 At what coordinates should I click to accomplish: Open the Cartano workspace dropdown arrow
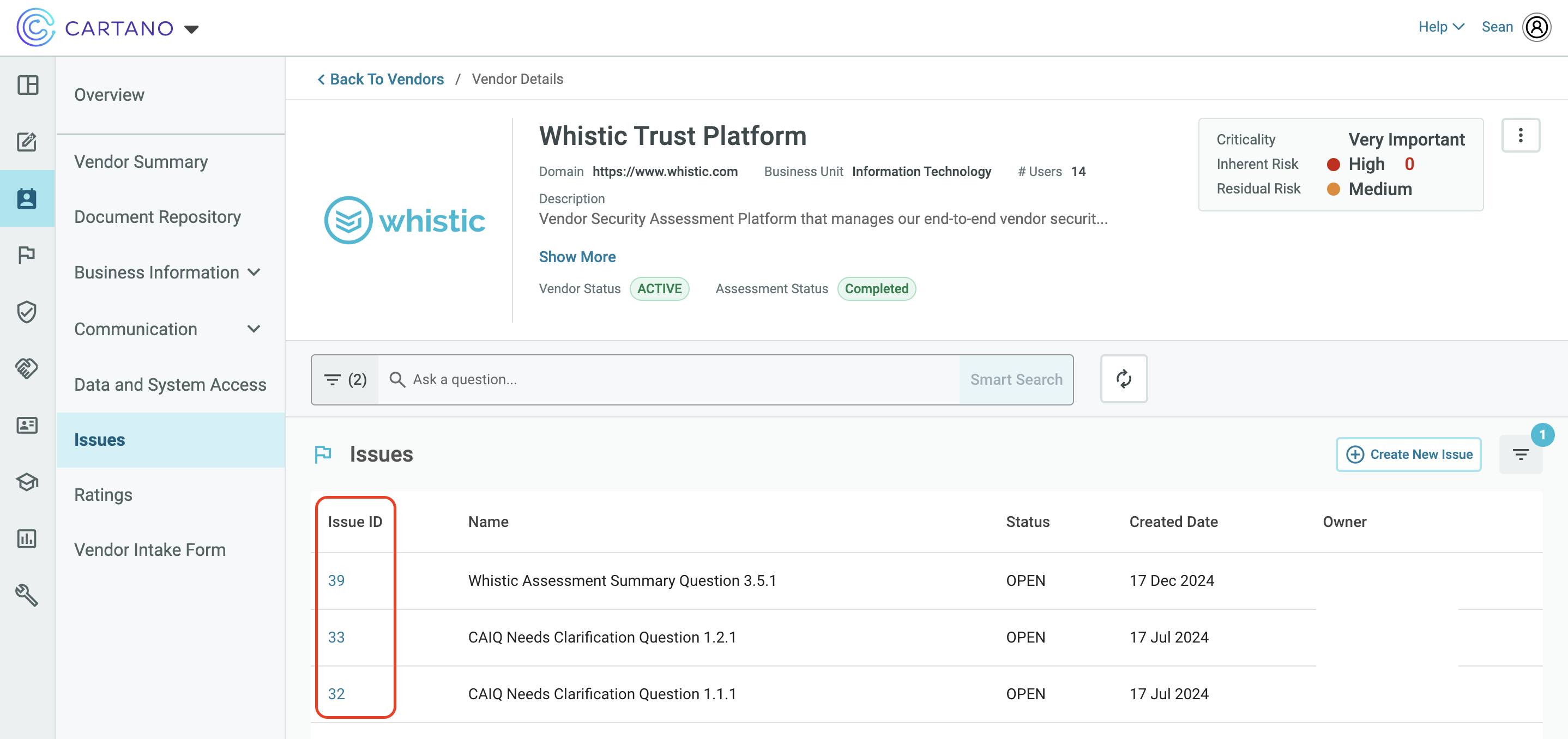tap(191, 29)
